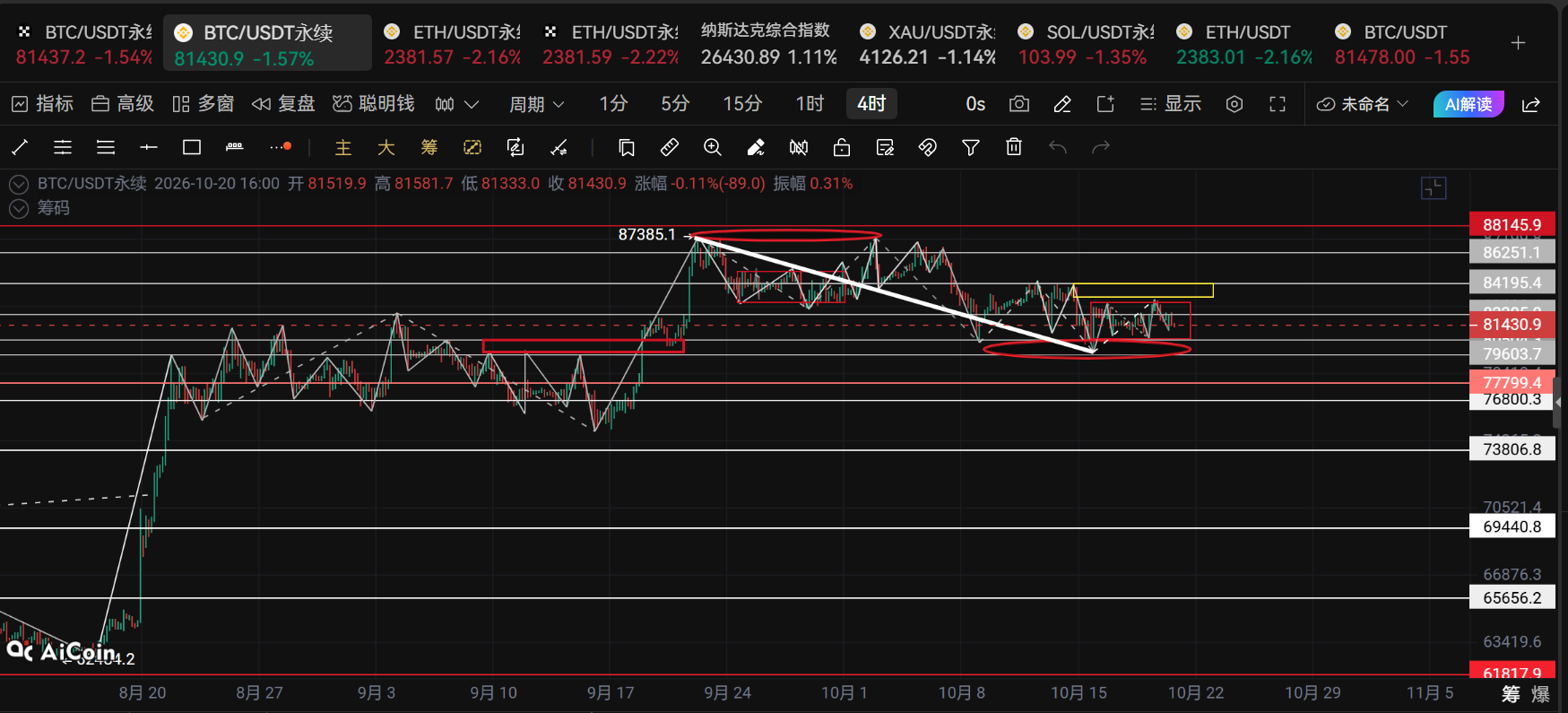The width and height of the screenshot is (1568, 713).
Task: Expand the 筹码 legend row
Action: pyautogui.click(x=19, y=209)
